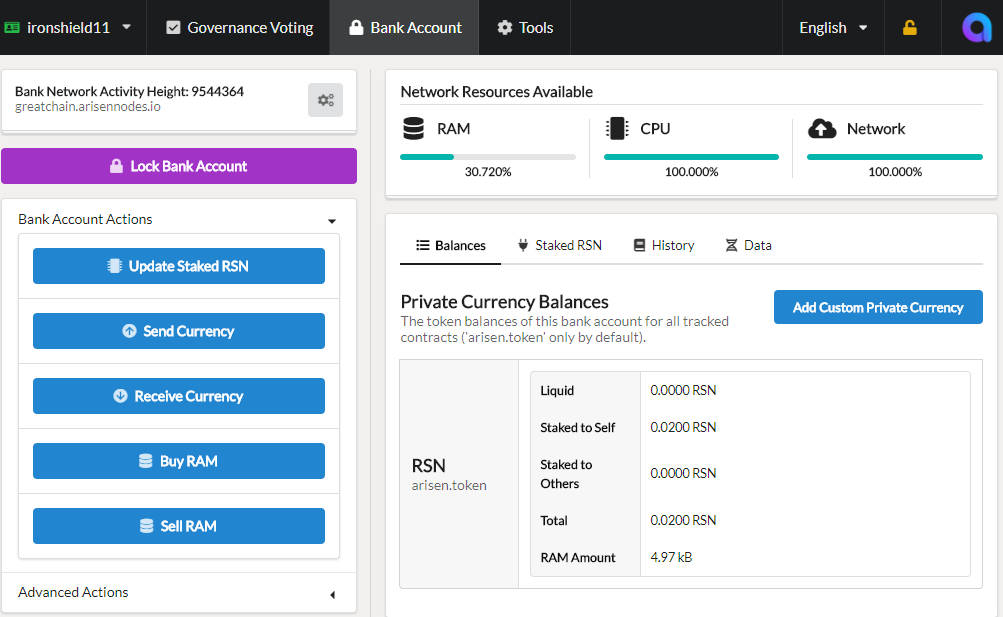1003x617 pixels.
Task: Click the RAM usage progress bar
Action: (488, 157)
